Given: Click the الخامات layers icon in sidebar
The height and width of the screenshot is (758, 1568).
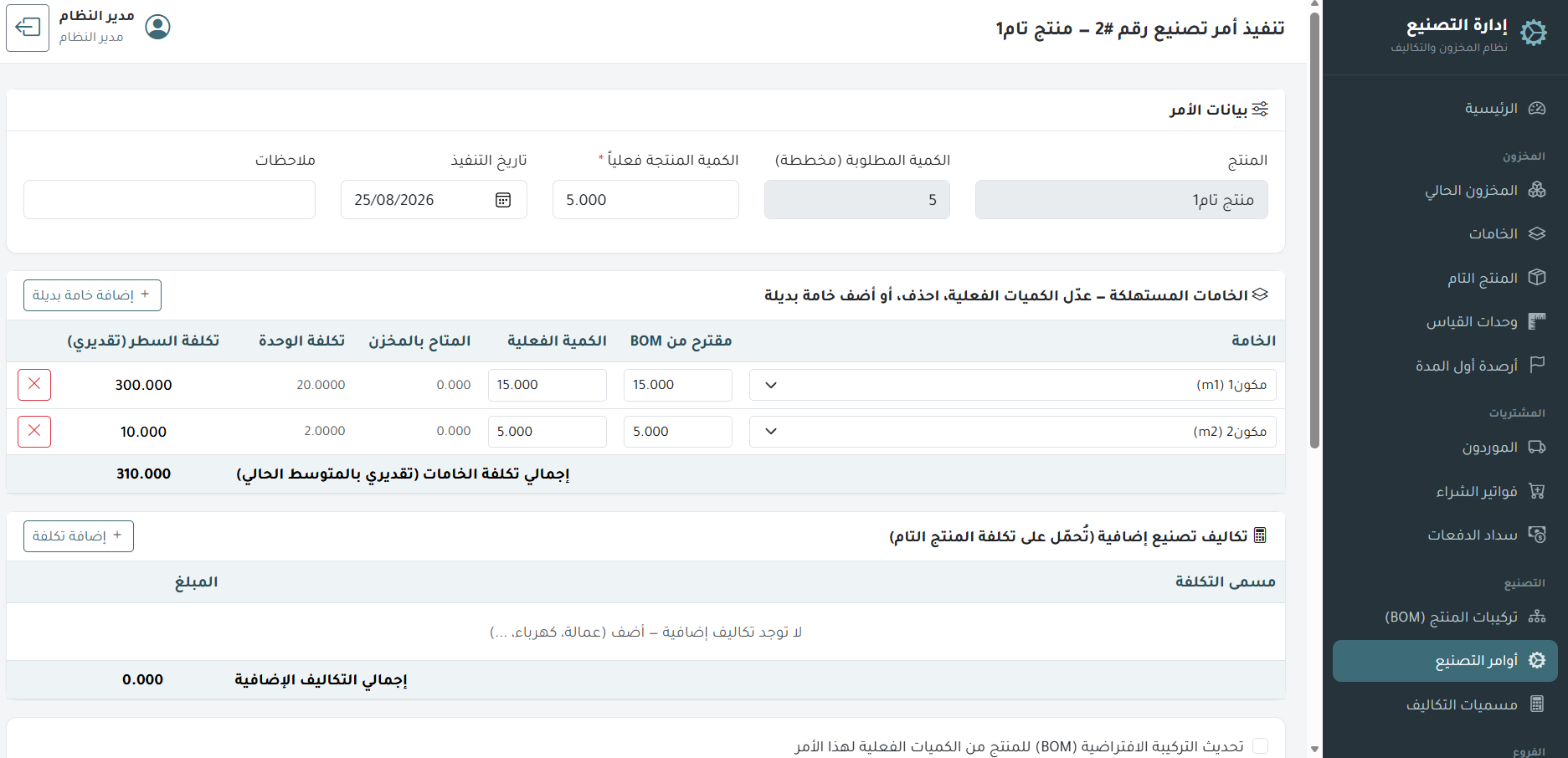Looking at the screenshot, I should coord(1537,233).
